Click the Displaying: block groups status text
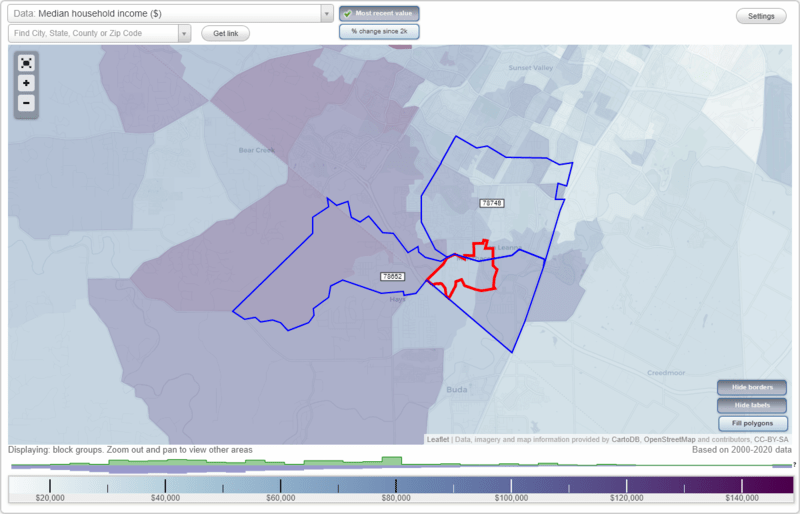800x514 pixels. [130, 450]
